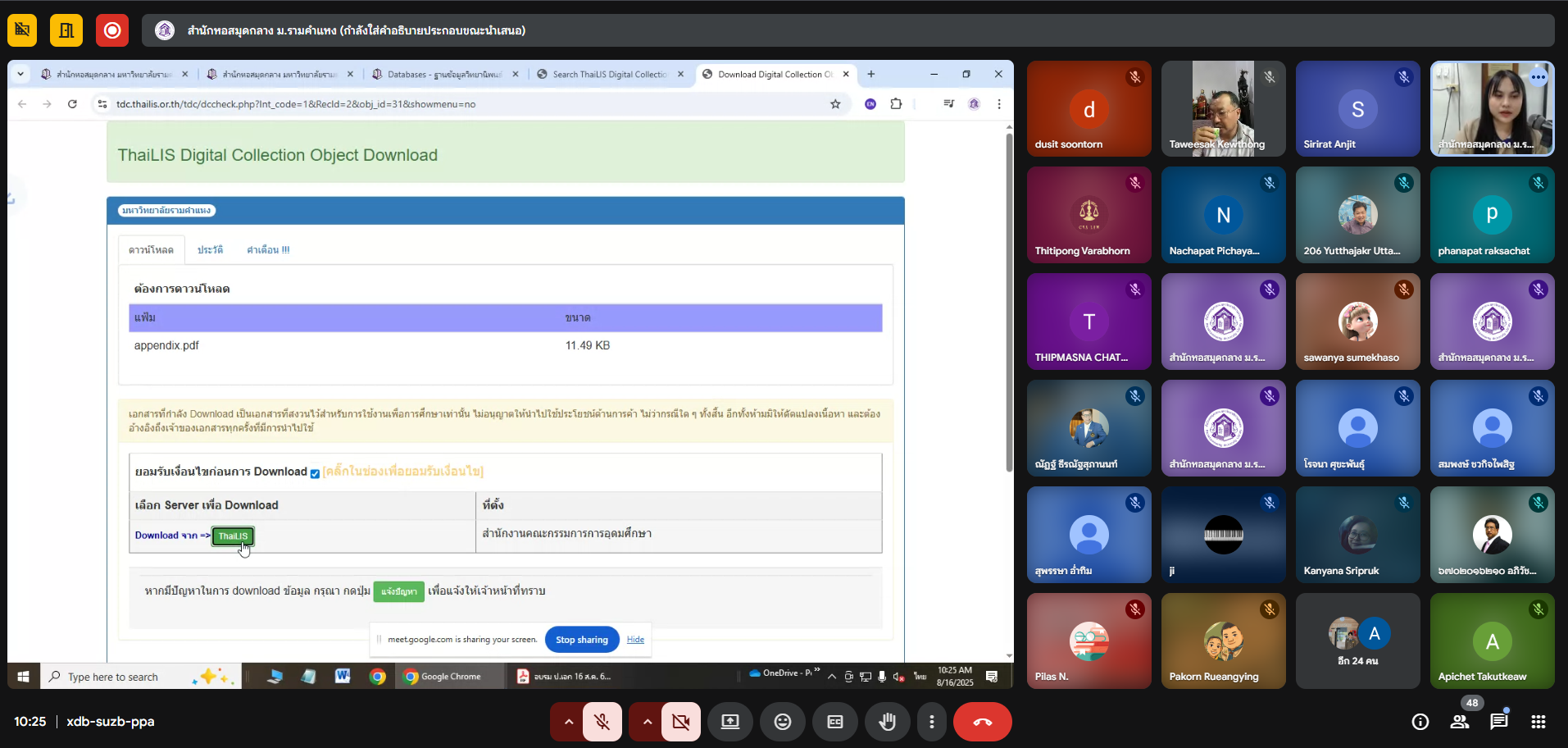This screenshot has width=1568, height=748.
Task: Select dusit soontorn participant tile
Action: [1089, 108]
